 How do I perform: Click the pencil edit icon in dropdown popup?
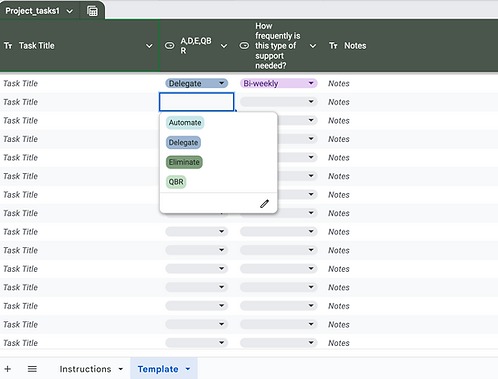click(x=264, y=204)
